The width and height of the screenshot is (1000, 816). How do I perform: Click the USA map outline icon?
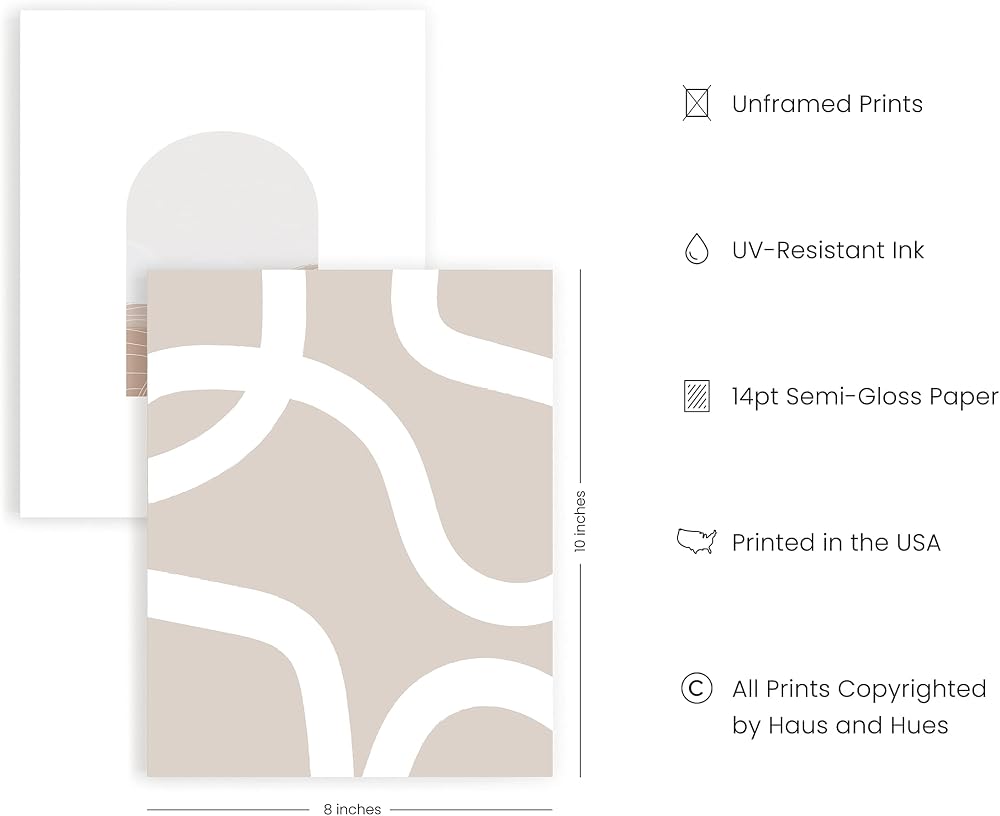696,542
